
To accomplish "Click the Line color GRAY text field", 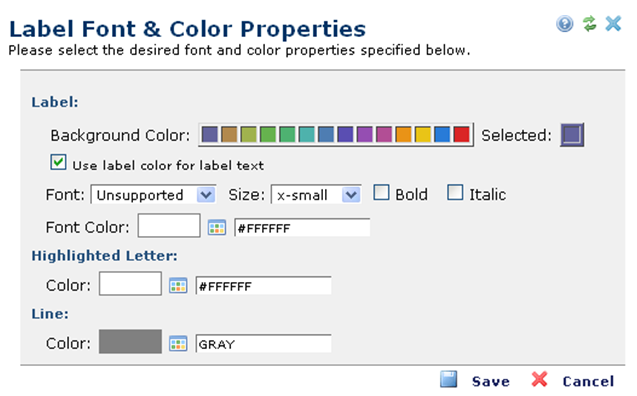I will click(x=263, y=344).
